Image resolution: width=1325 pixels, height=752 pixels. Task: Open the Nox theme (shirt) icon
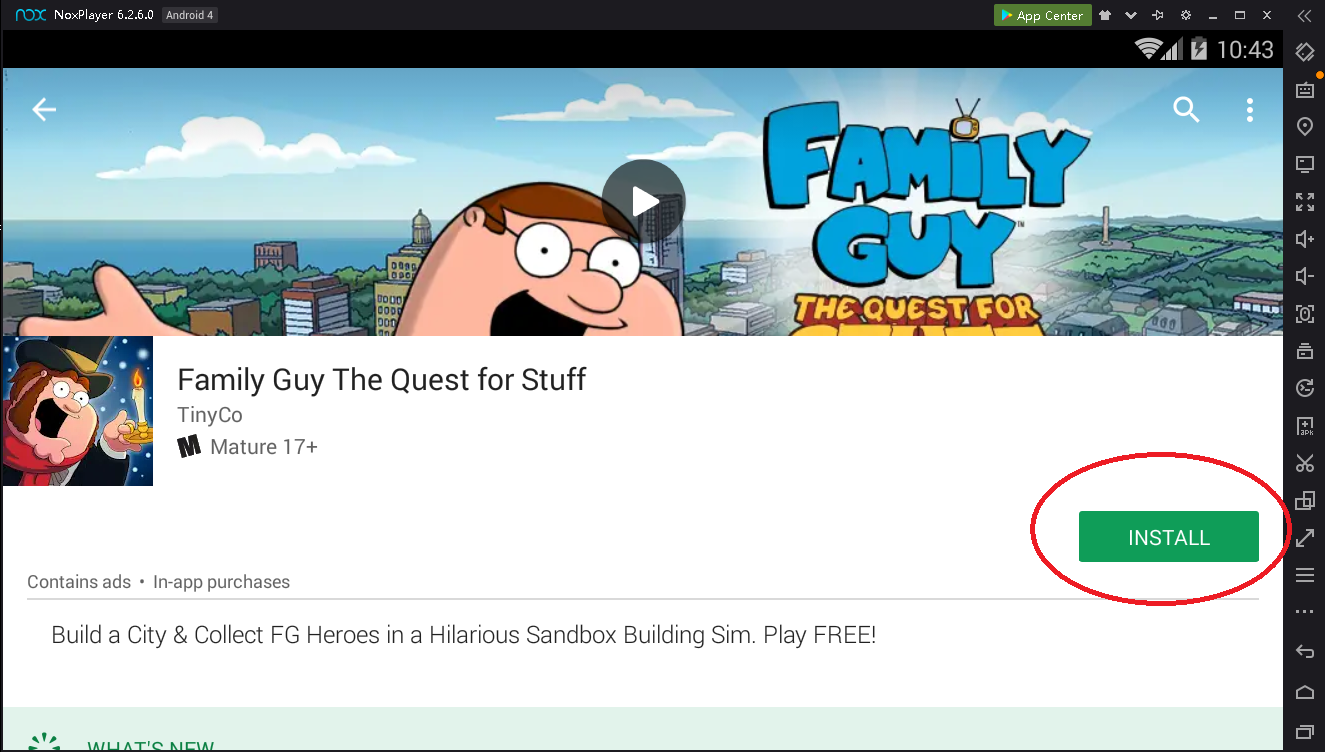1105,15
